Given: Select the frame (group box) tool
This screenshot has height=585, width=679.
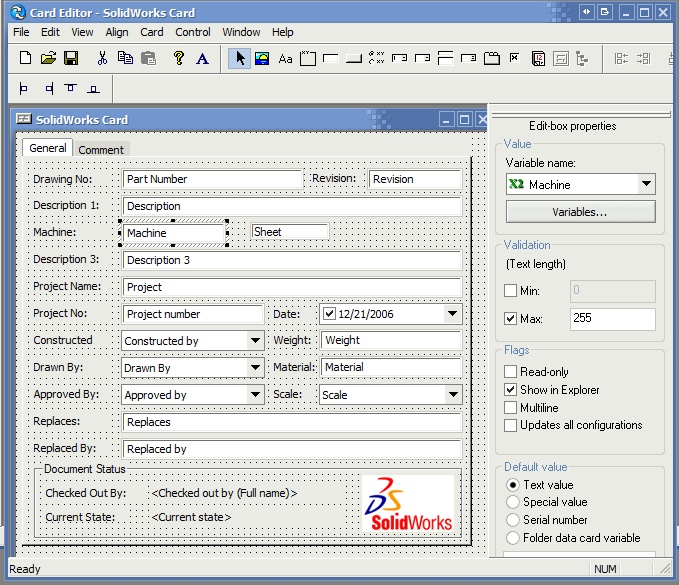Looking at the screenshot, I should (x=308, y=58).
